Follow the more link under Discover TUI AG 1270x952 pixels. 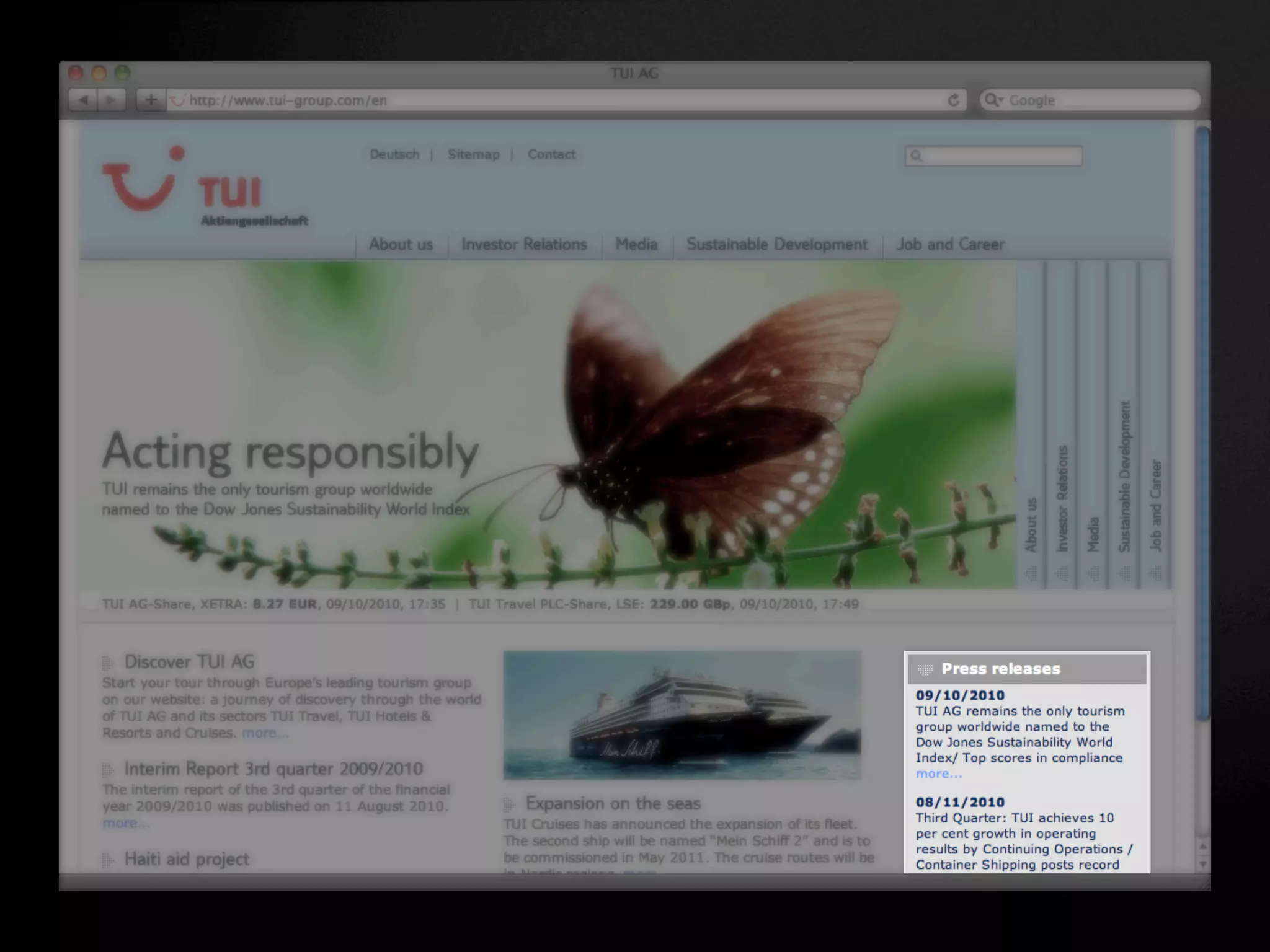pos(265,733)
